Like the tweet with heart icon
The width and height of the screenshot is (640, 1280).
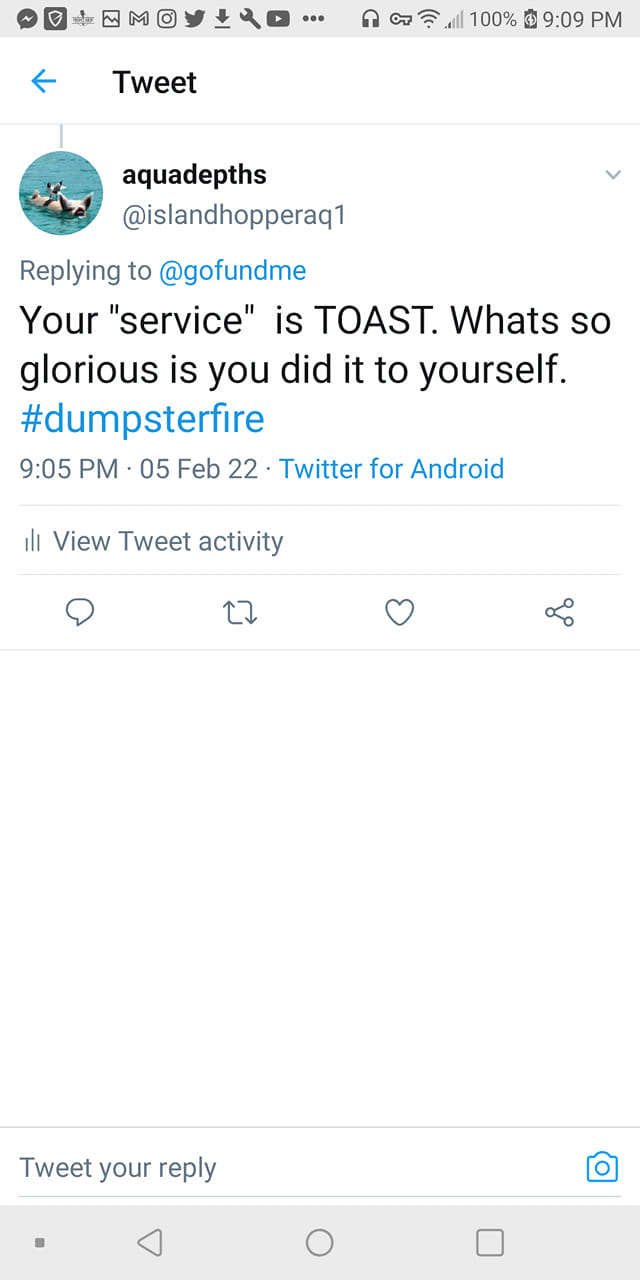pyautogui.click(x=400, y=612)
